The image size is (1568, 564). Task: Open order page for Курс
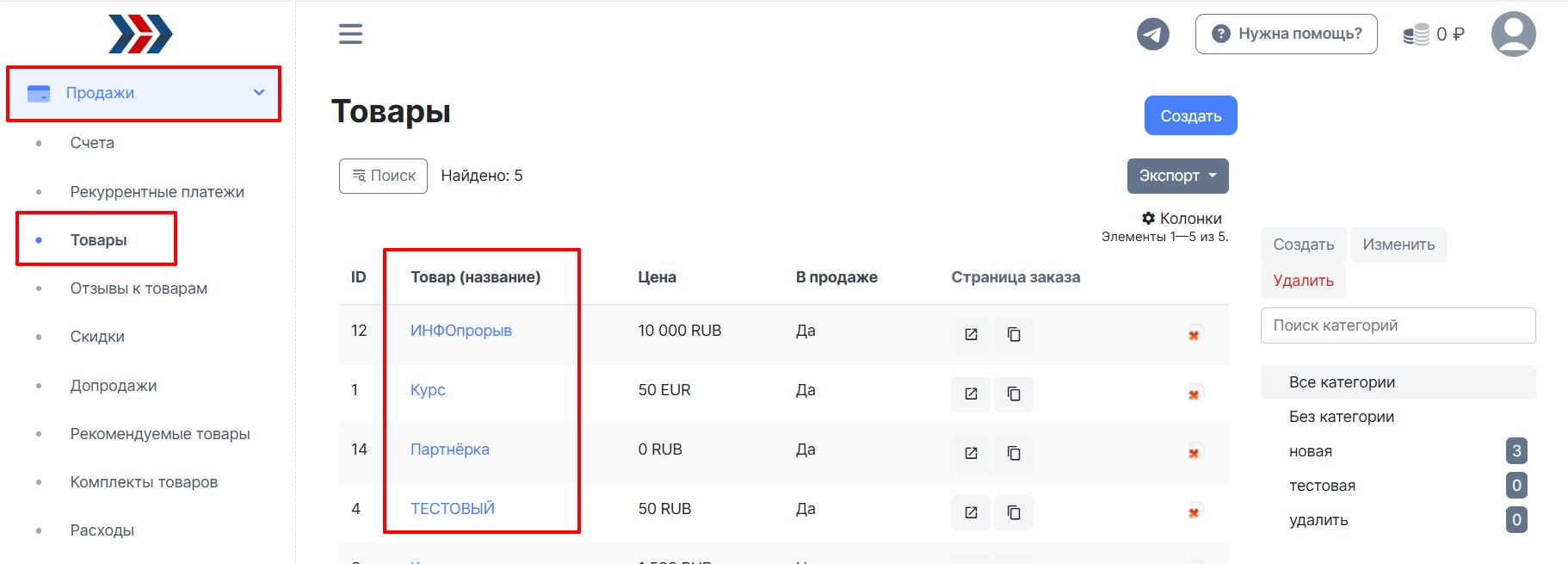point(971,394)
